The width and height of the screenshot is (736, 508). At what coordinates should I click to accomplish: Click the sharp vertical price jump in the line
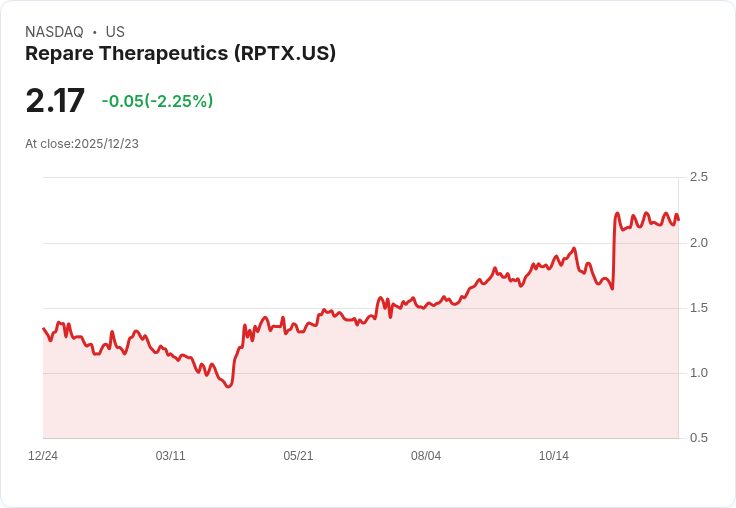[x=614, y=251]
